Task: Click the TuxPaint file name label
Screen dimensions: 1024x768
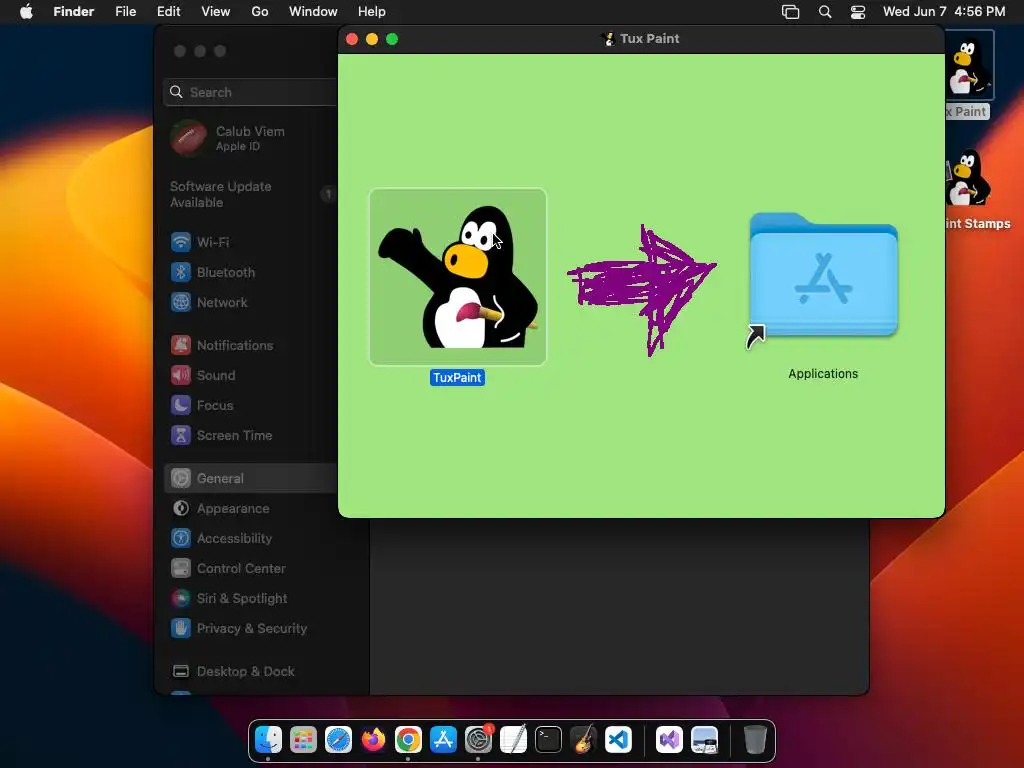Action: click(457, 377)
